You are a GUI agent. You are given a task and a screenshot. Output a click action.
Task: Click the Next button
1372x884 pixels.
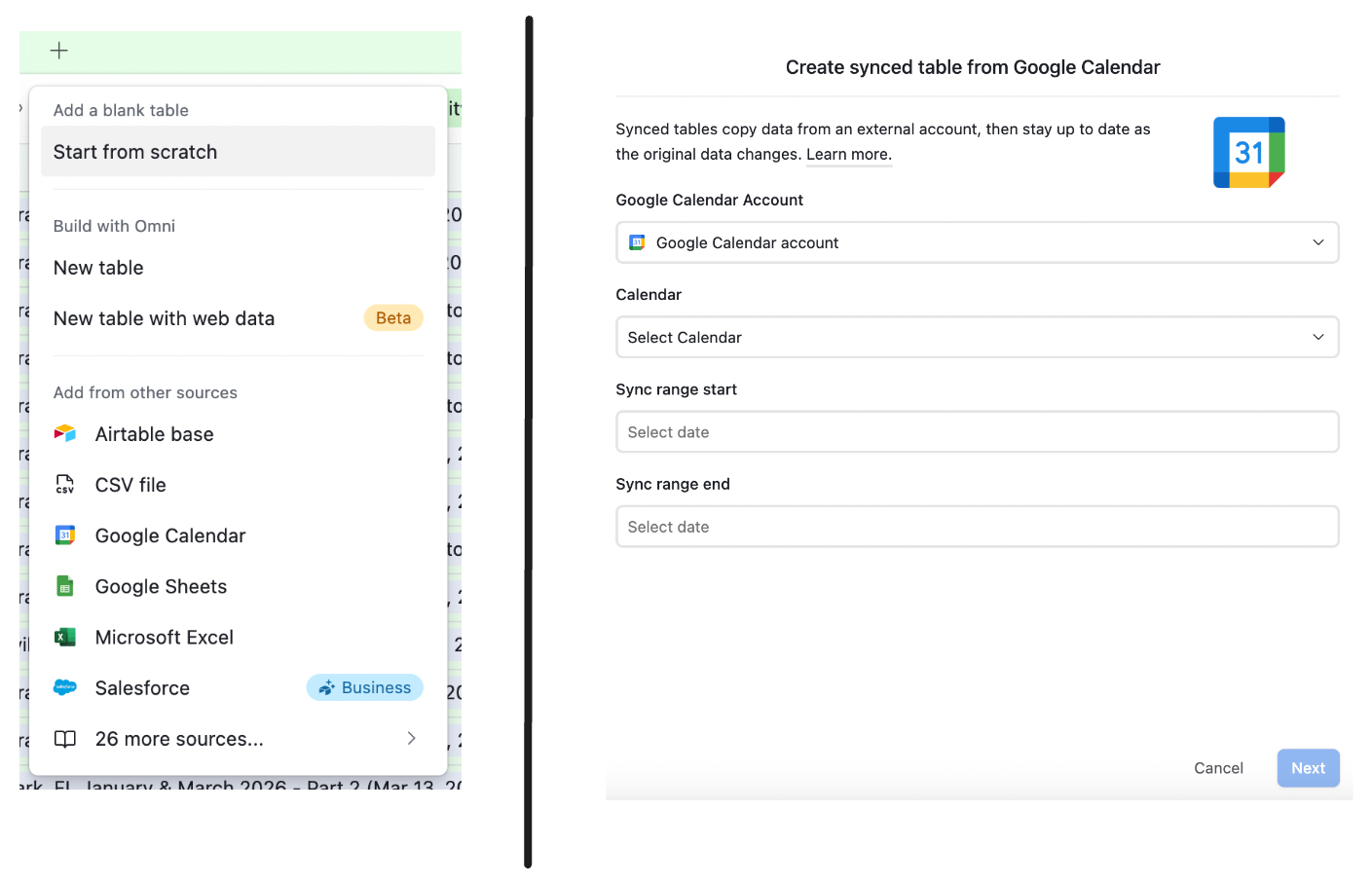tap(1309, 768)
